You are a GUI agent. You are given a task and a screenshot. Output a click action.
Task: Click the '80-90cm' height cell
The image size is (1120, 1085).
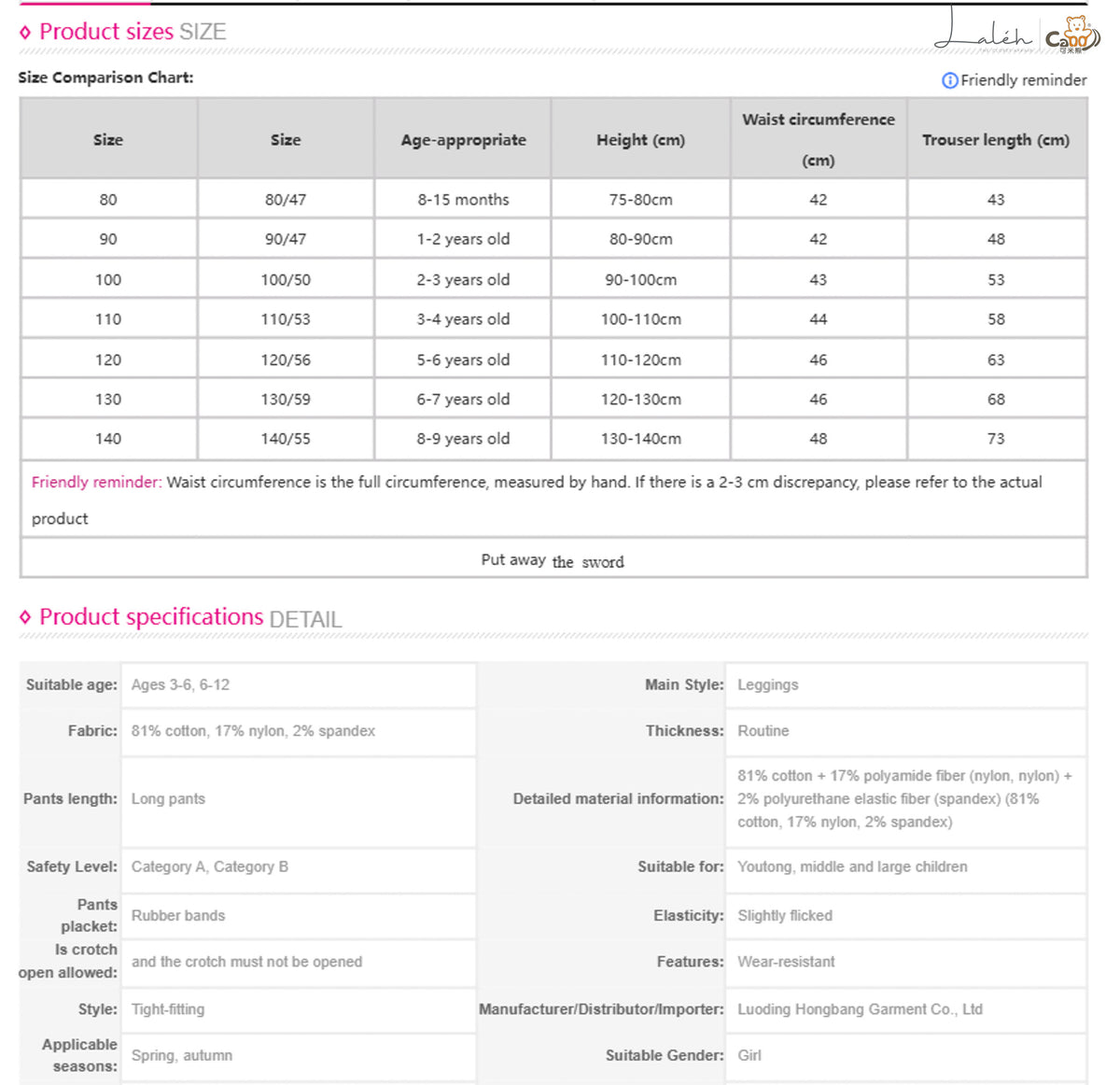coord(640,239)
